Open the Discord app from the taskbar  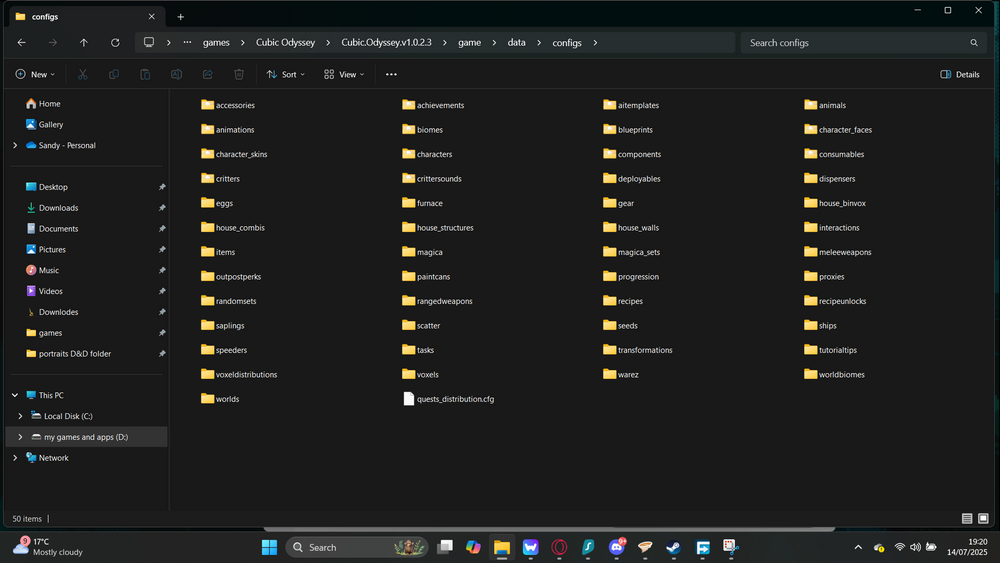click(617, 547)
